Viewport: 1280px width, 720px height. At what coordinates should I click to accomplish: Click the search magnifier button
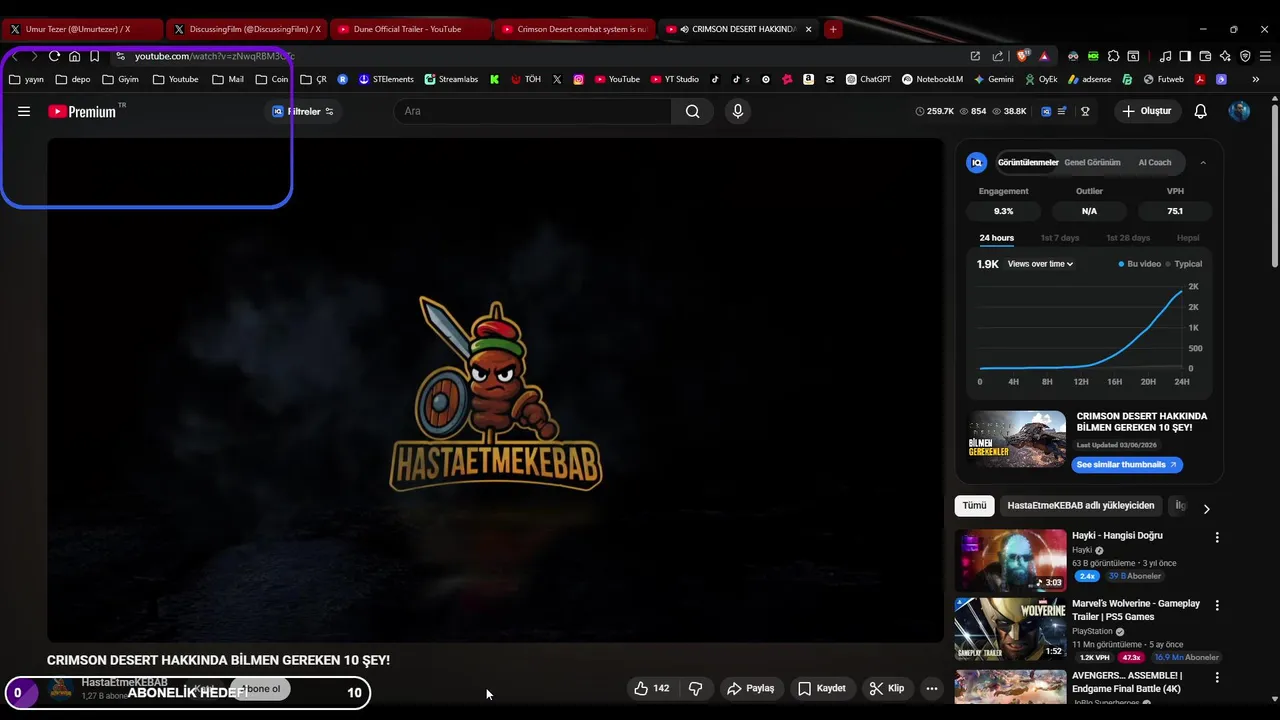tap(692, 111)
